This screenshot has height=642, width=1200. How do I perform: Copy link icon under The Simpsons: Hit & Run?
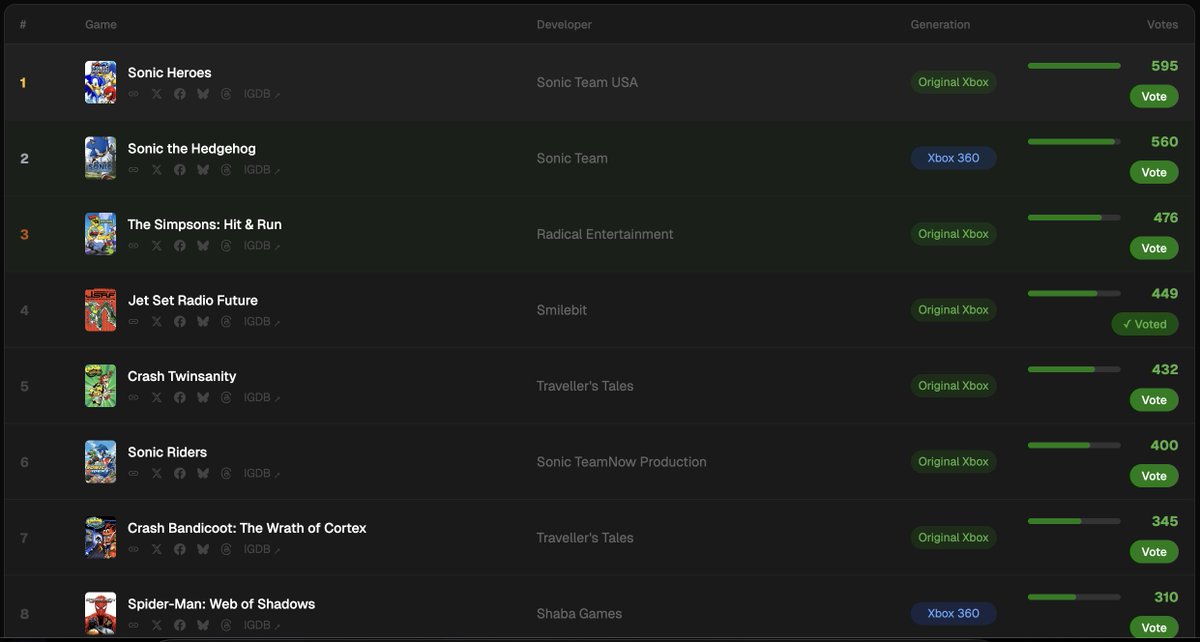pyautogui.click(x=133, y=246)
